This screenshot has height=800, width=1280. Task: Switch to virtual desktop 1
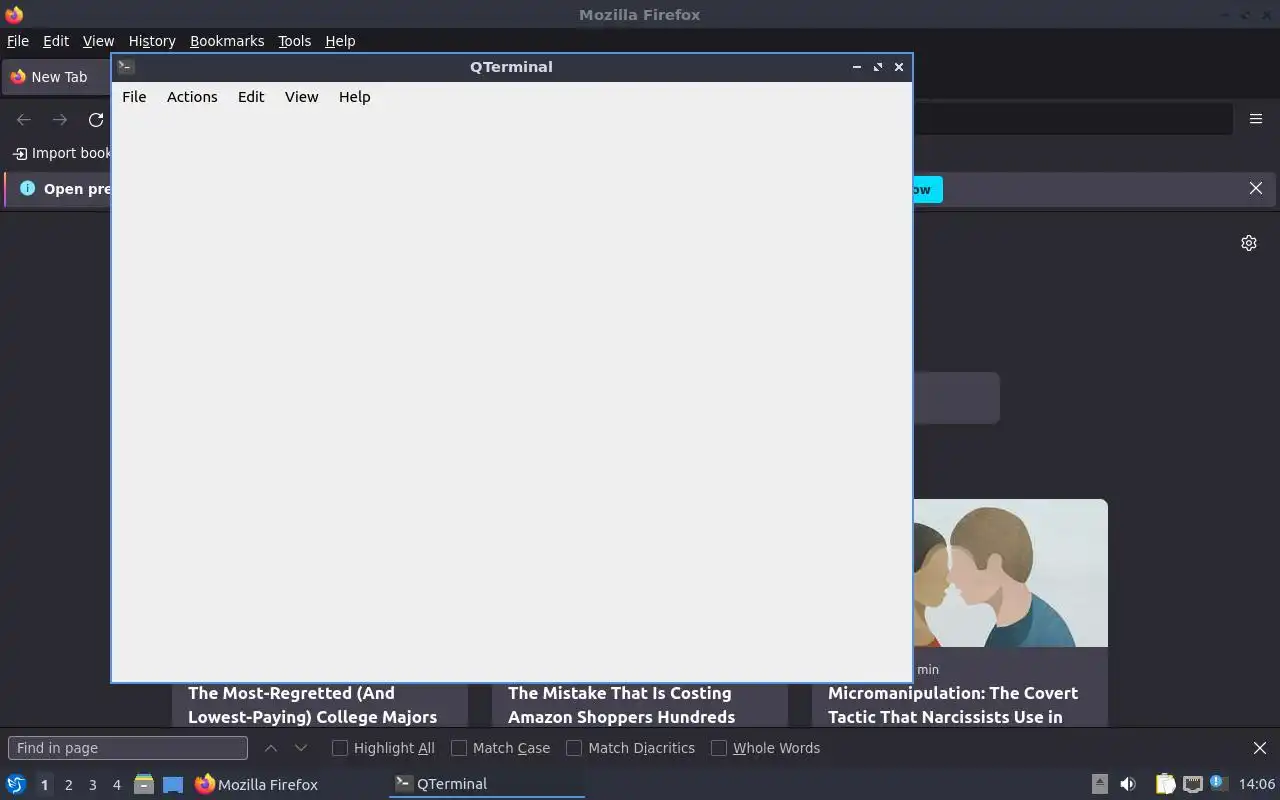[44, 785]
